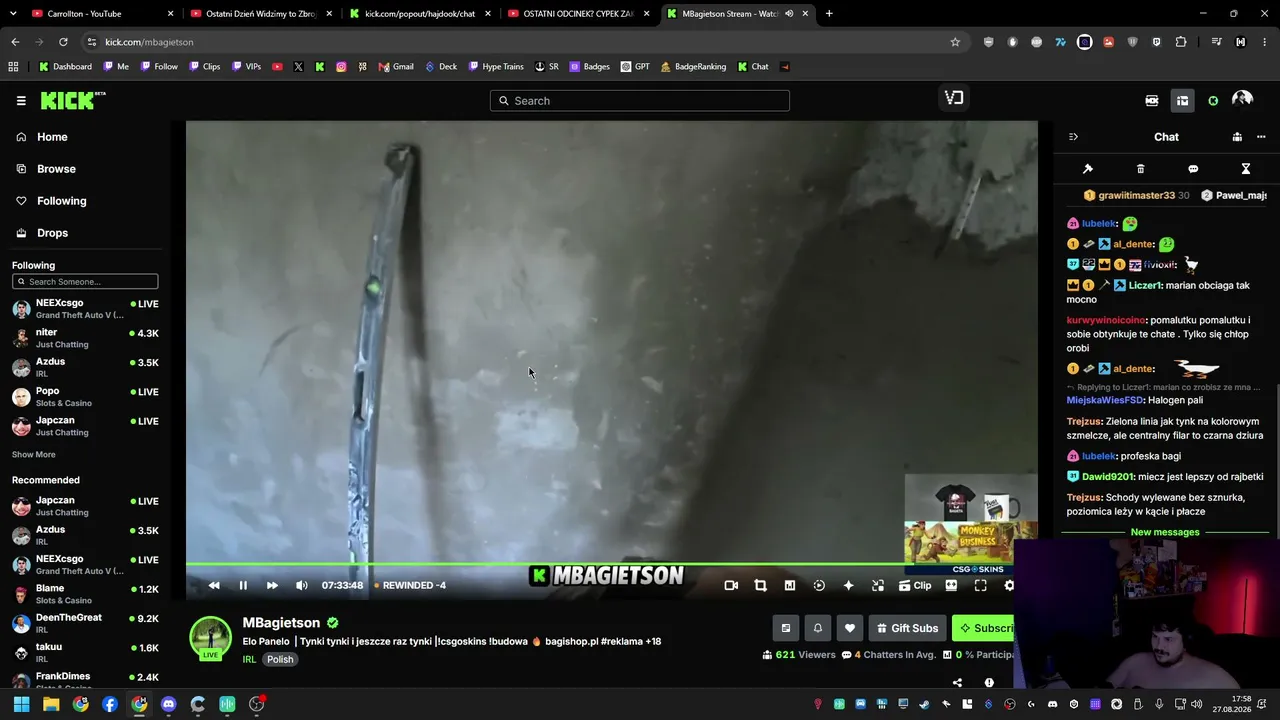
Task: Open the Dashboard bookmark
Action: click(x=65, y=67)
